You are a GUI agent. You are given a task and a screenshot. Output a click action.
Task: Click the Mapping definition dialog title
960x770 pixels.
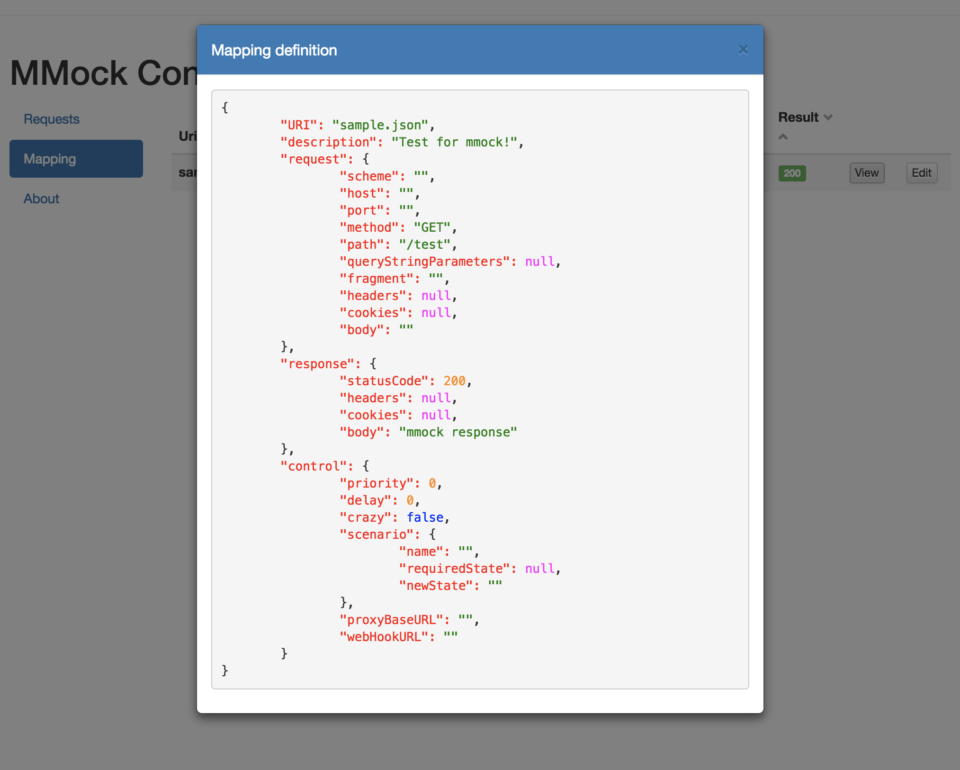tap(274, 50)
